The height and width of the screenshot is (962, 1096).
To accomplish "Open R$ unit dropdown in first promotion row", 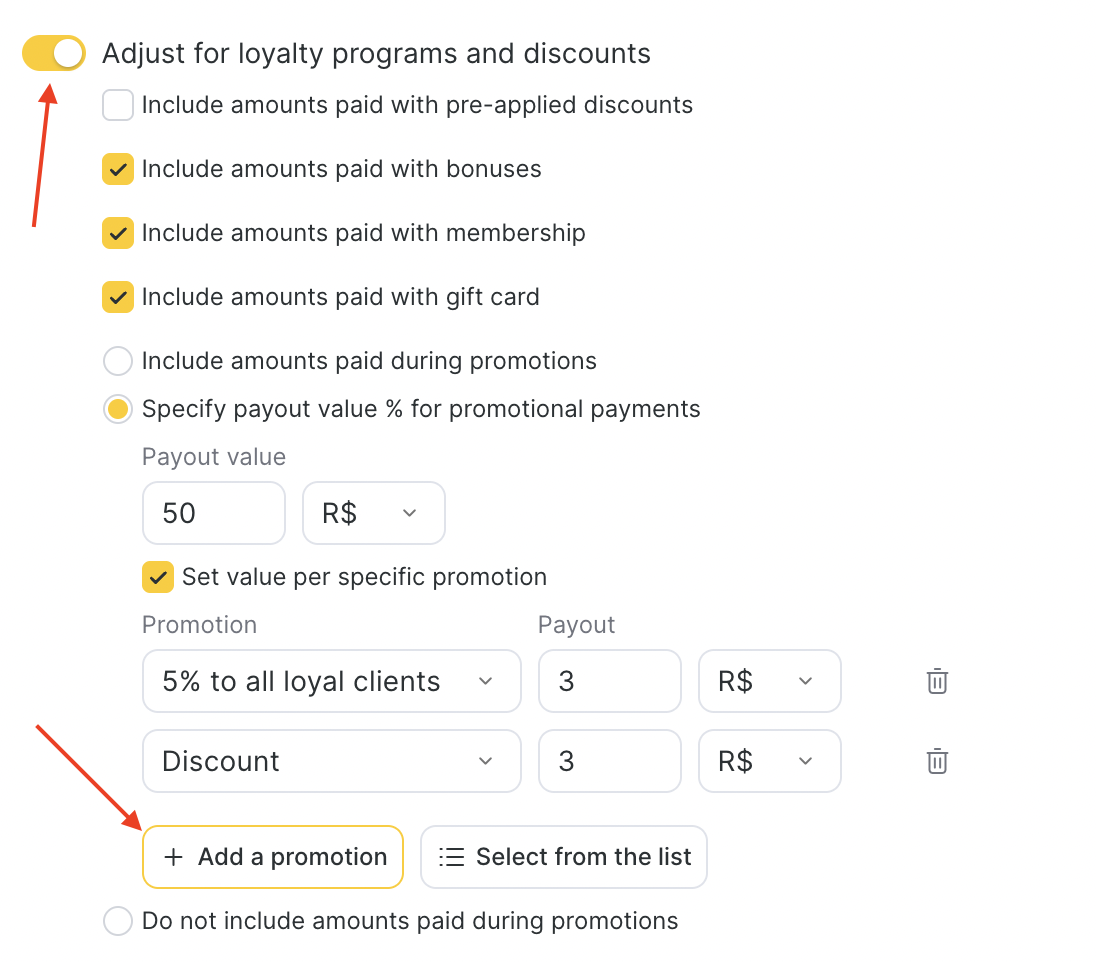I will click(770, 681).
